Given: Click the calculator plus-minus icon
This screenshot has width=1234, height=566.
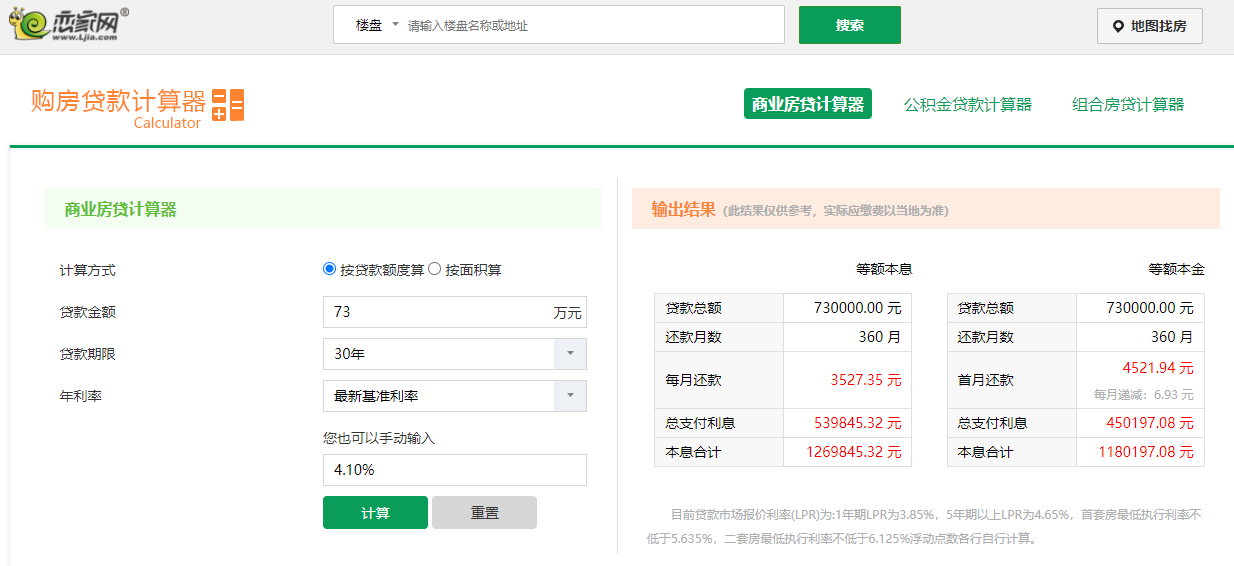Looking at the screenshot, I should pyautogui.click(x=228, y=105).
